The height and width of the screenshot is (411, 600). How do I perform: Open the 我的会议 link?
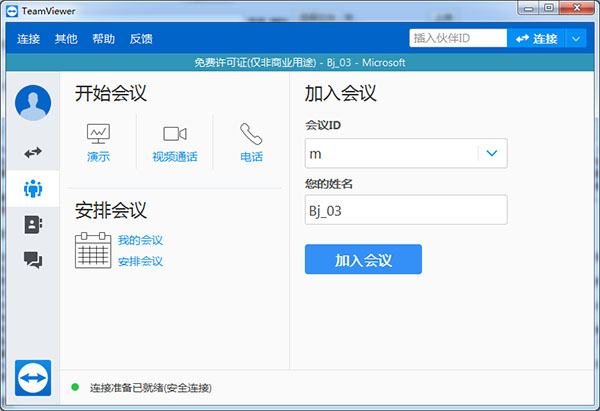[x=140, y=240]
